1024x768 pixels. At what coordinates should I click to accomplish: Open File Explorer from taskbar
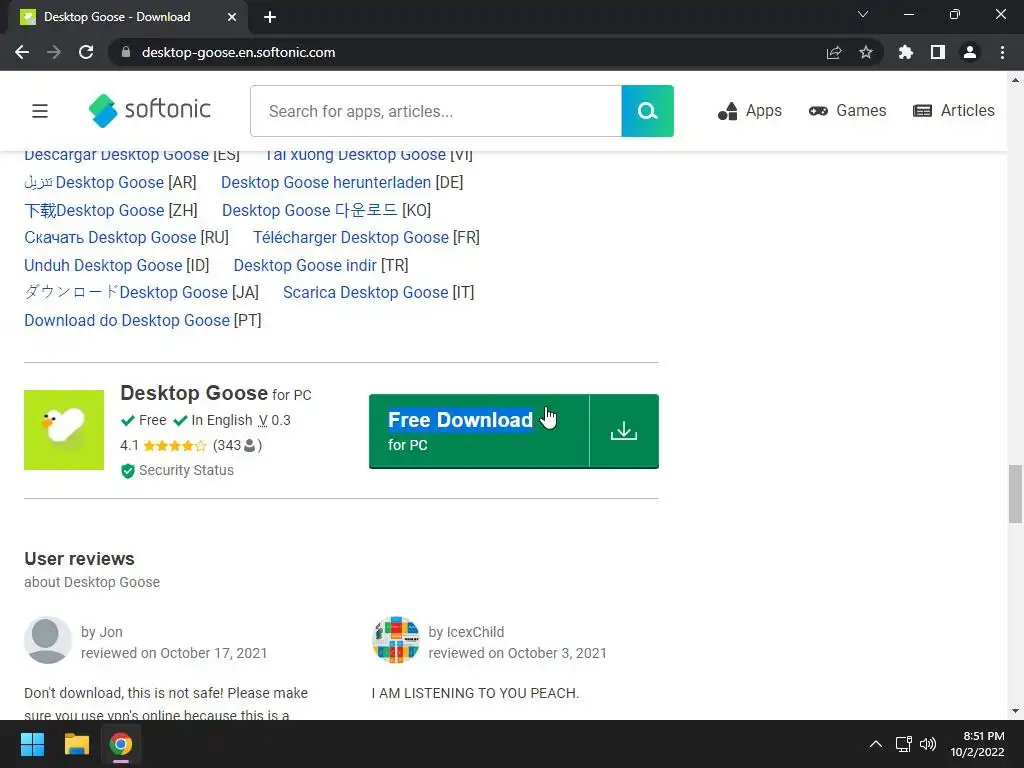click(76, 744)
